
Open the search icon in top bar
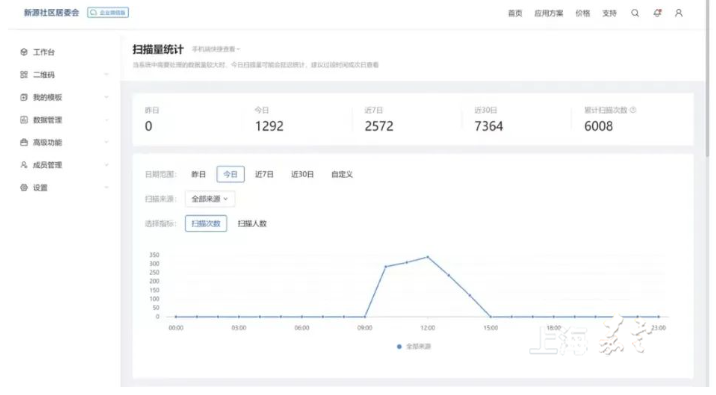(x=635, y=13)
